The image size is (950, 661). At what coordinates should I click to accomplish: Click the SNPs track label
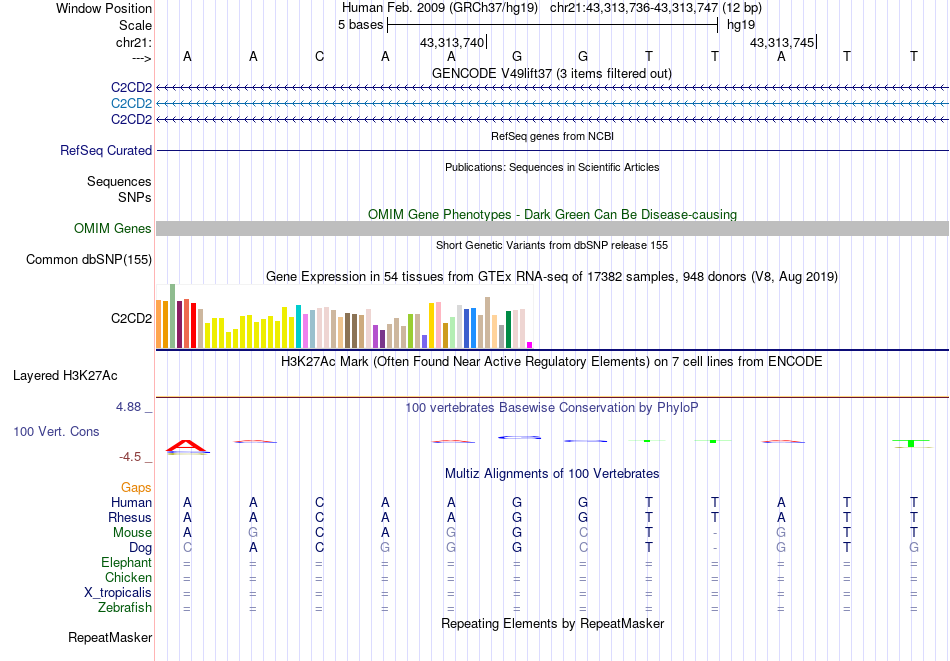(x=135, y=198)
